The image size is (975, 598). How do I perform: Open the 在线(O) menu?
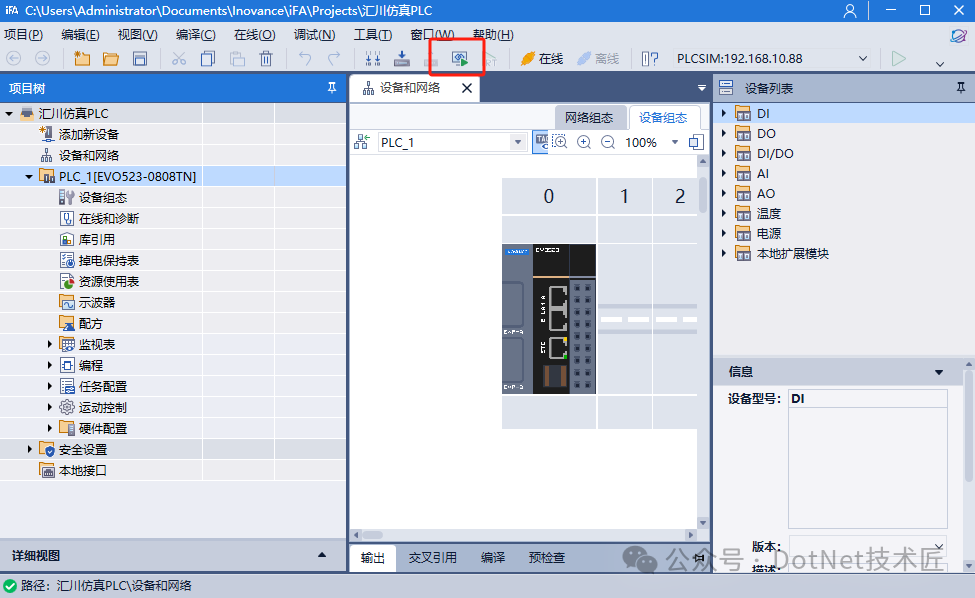coord(254,35)
